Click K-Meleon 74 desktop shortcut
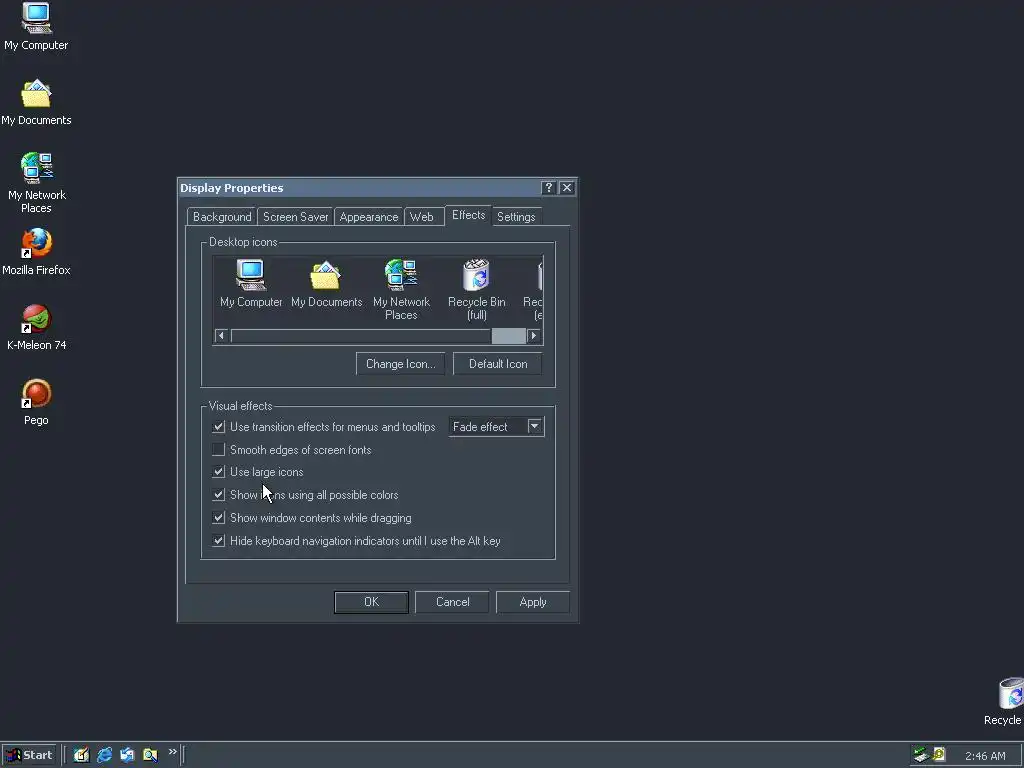1024x768 pixels. tap(36, 327)
